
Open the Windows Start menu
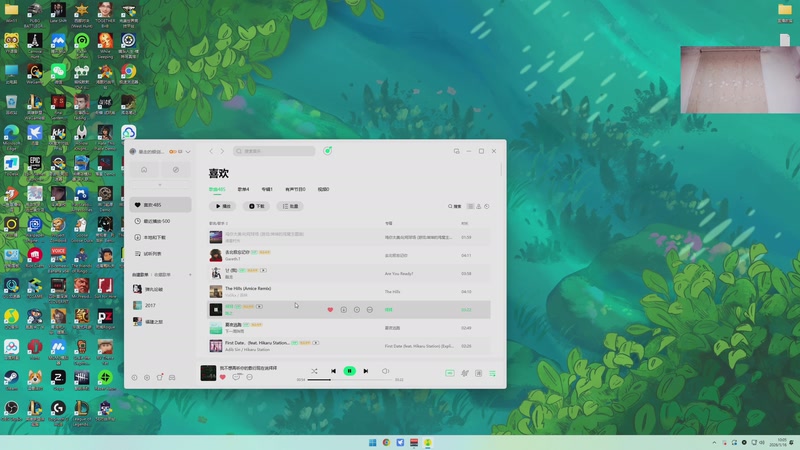[372, 442]
